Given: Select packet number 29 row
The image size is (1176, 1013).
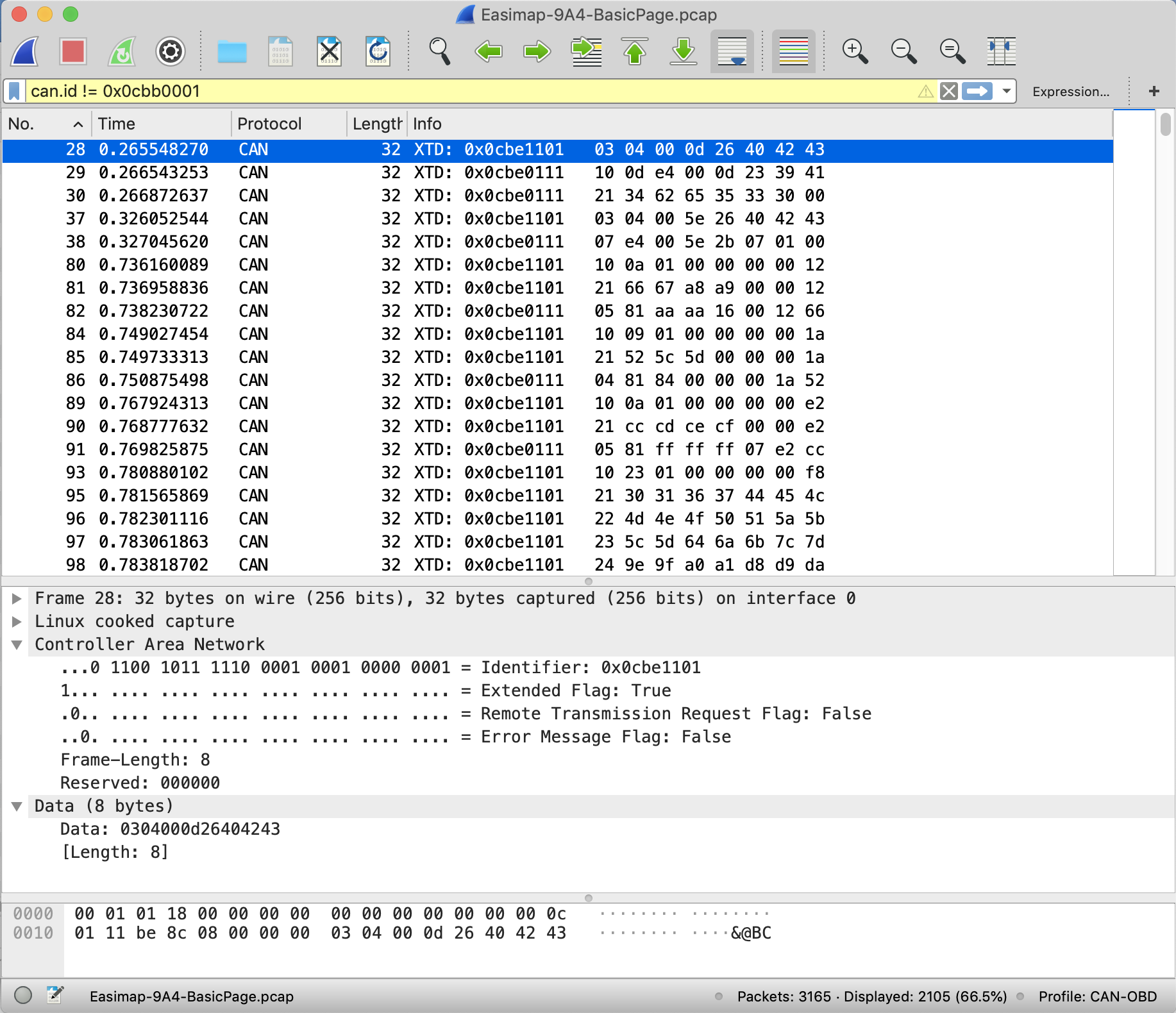Looking at the screenshot, I should tap(557, 172).
